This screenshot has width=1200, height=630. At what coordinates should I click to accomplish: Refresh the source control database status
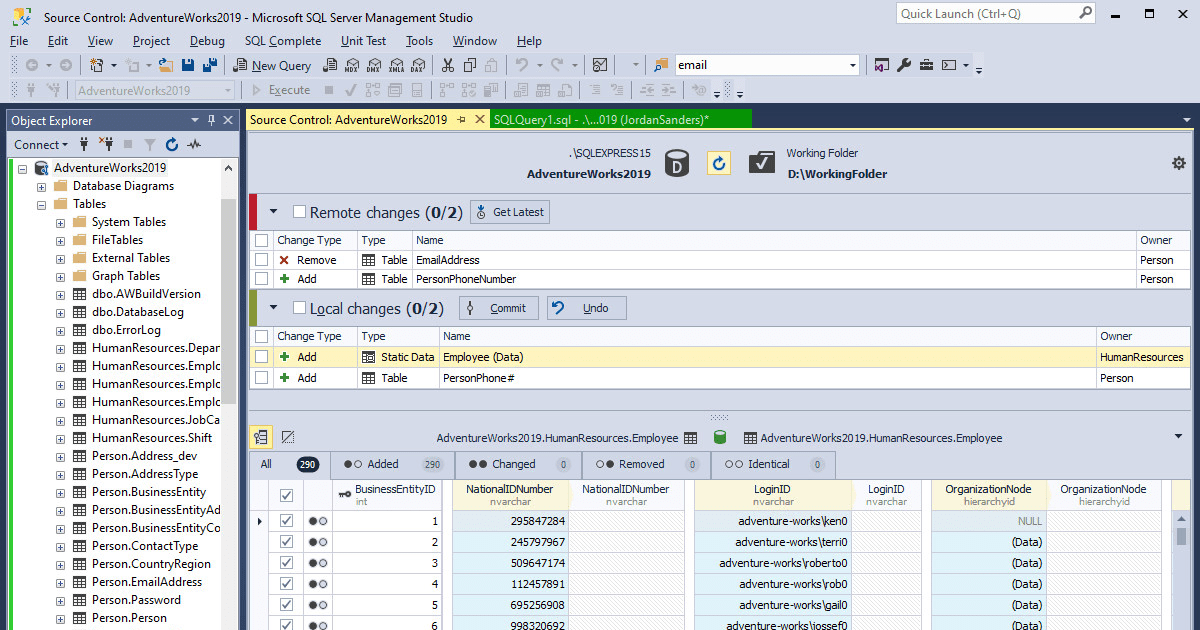click(x=719, y=162)
